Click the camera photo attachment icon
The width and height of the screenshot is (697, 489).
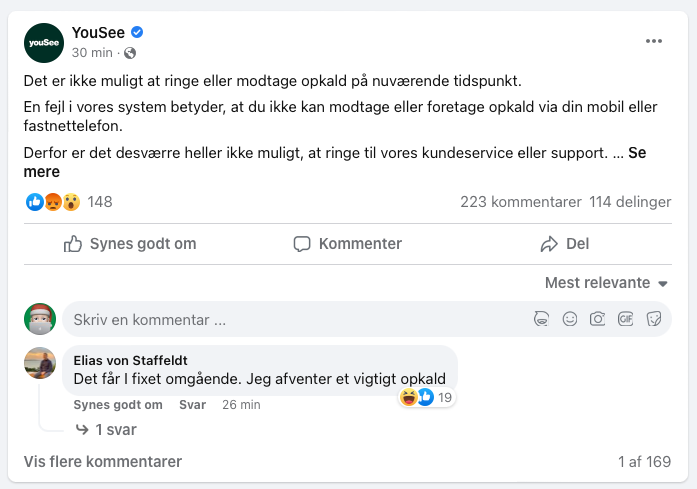(597, 320)
